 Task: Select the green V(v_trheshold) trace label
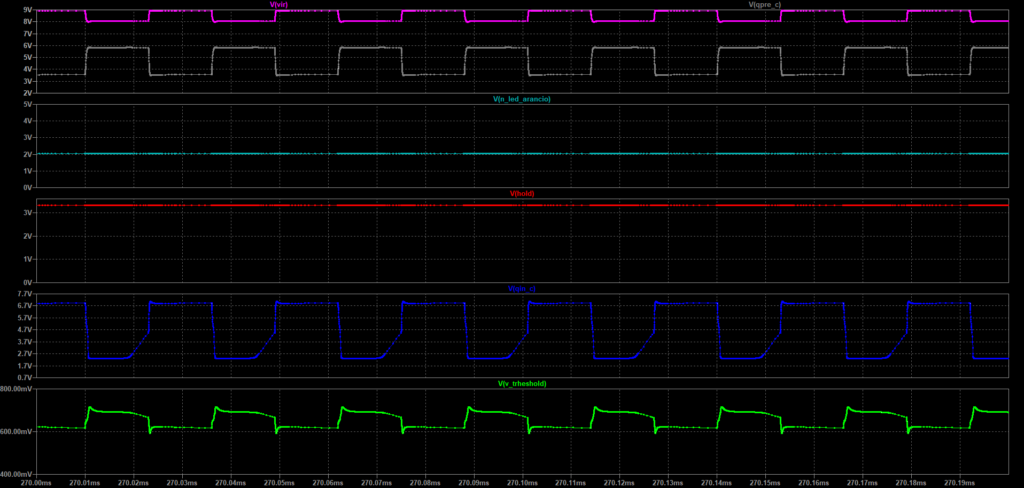point(522,384)
